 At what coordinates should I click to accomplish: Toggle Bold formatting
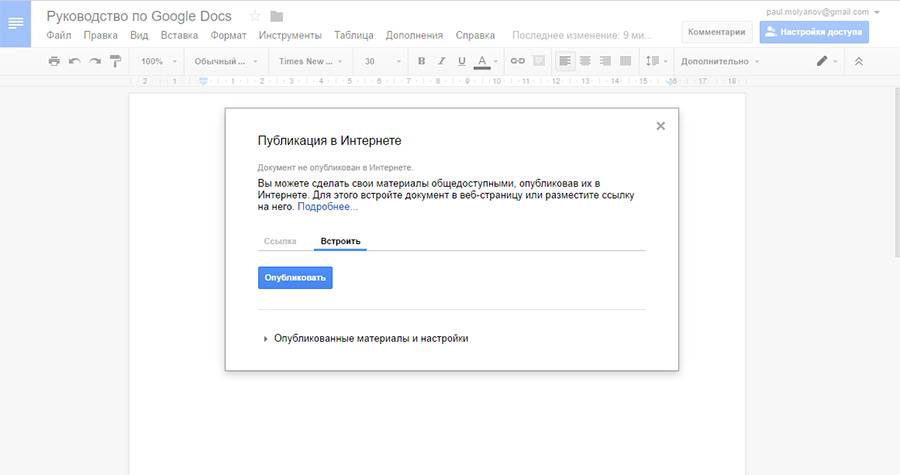tap(421, 61)
